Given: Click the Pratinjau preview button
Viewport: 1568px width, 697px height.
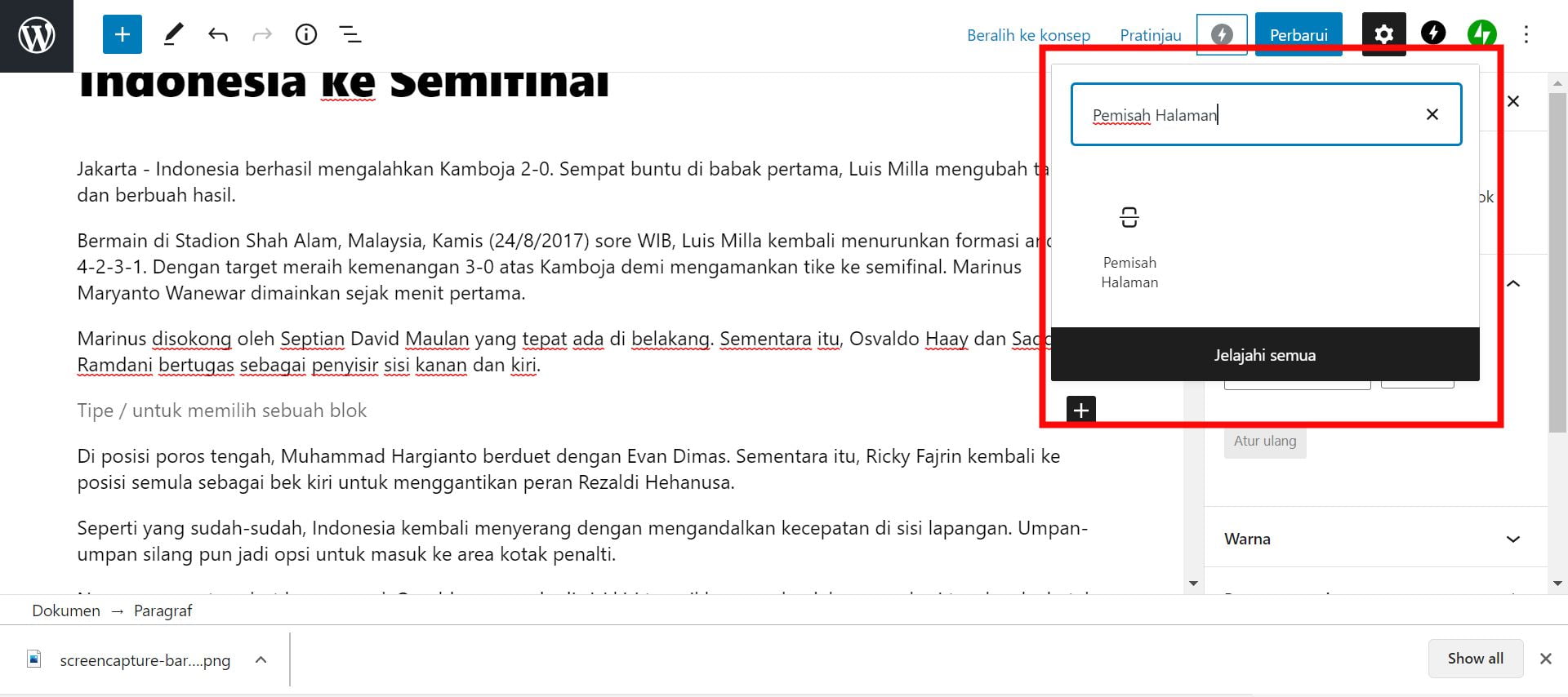Looking at the screenshot, I should [x=1150, y=35].
